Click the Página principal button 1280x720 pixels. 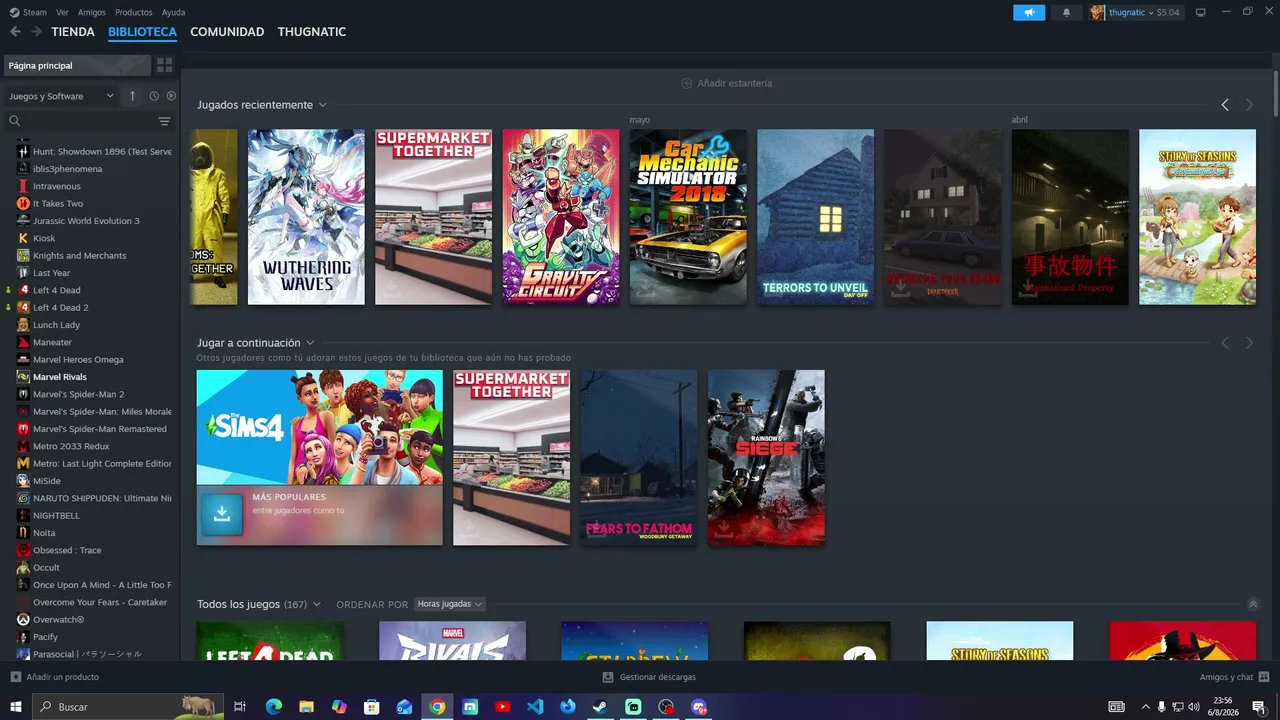[77, 65]
